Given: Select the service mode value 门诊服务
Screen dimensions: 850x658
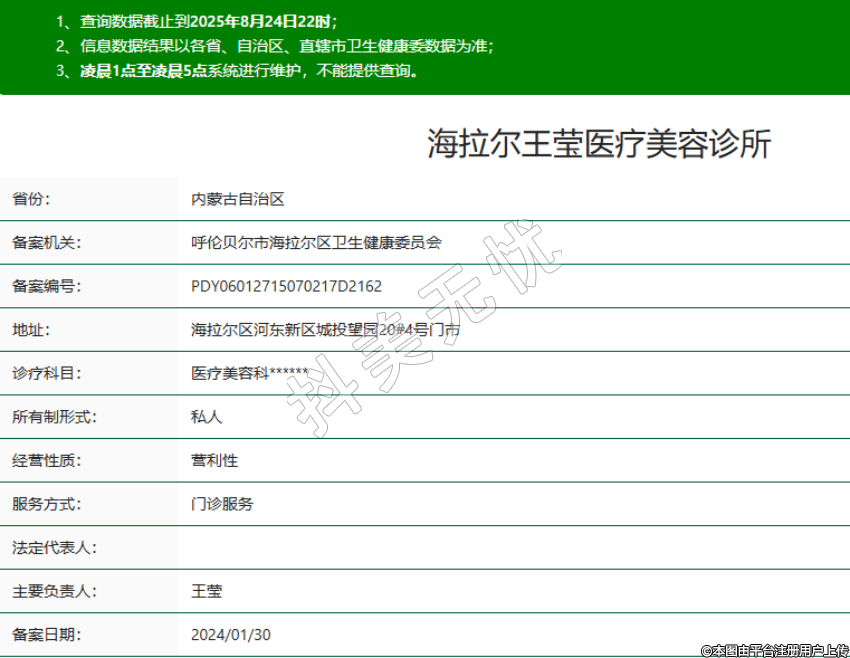Looking at the screenshot, I should click(222, 504).
